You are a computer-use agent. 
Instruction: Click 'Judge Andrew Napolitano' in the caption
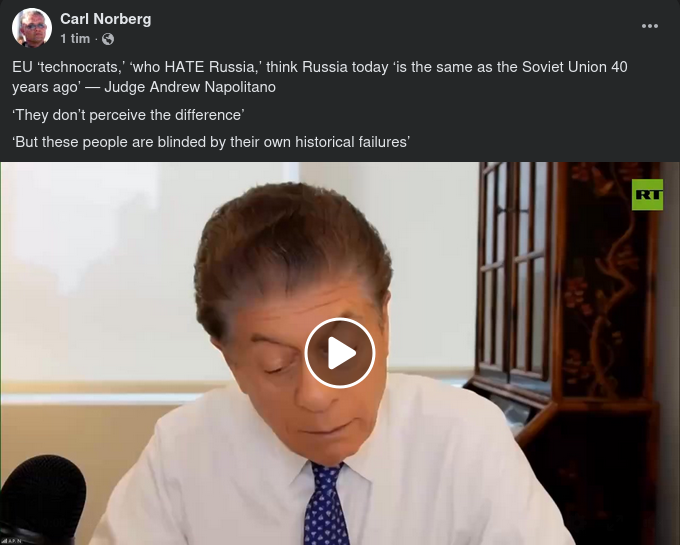click(190, 87)
